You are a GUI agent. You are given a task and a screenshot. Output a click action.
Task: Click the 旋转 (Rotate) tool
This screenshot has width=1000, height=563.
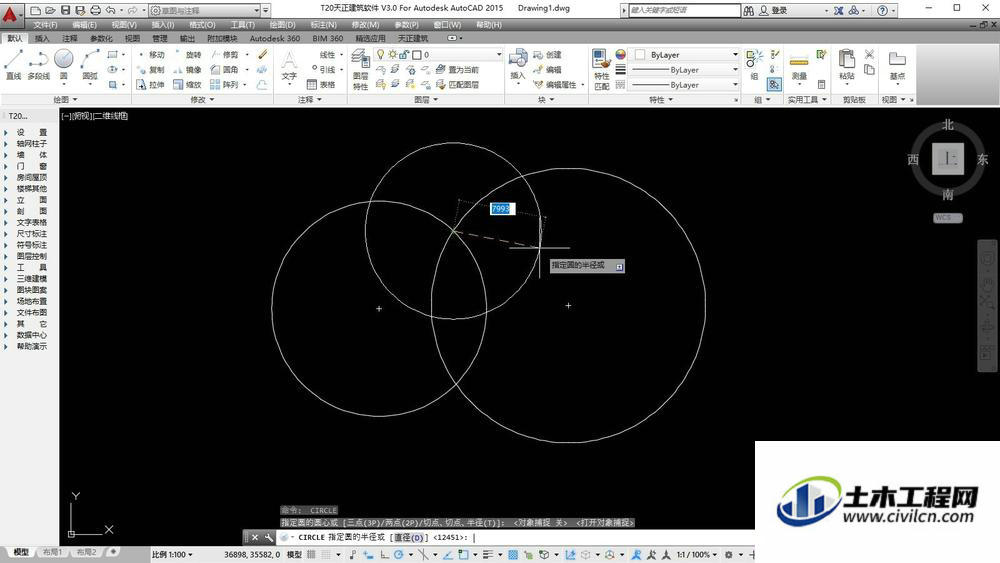click(188, 55)
